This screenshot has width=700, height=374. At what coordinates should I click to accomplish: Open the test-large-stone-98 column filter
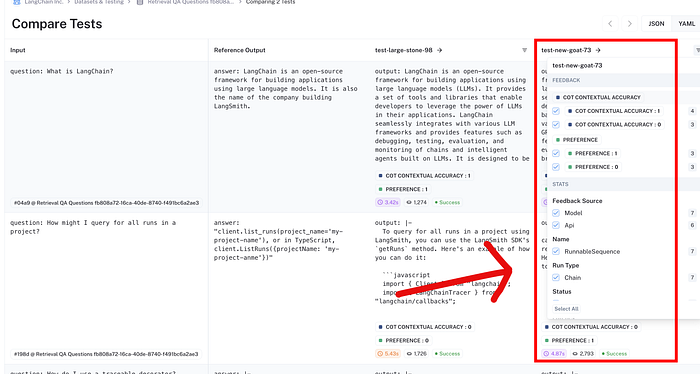tap(525, 50)
